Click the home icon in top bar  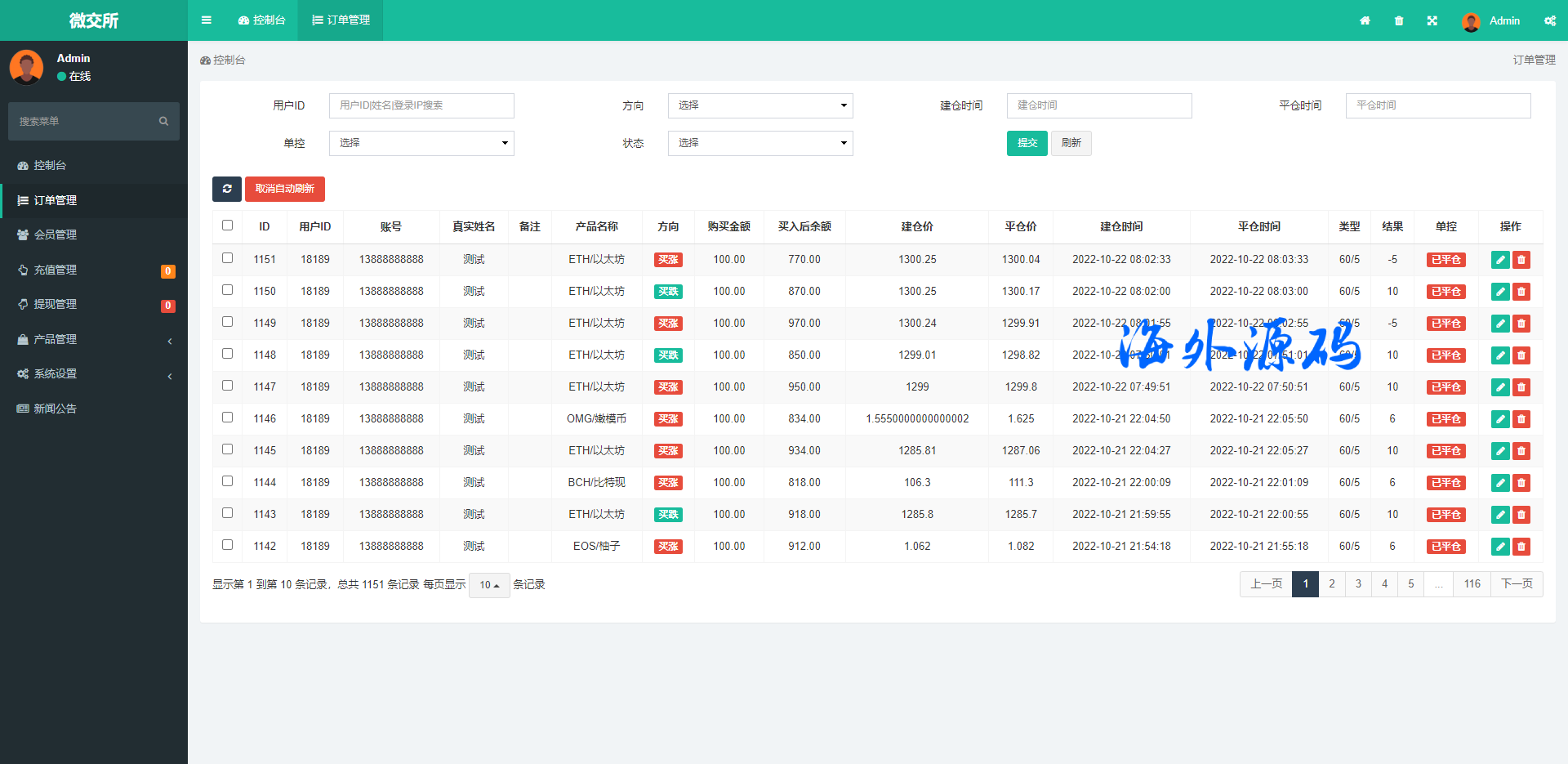tap(1365, 20)
